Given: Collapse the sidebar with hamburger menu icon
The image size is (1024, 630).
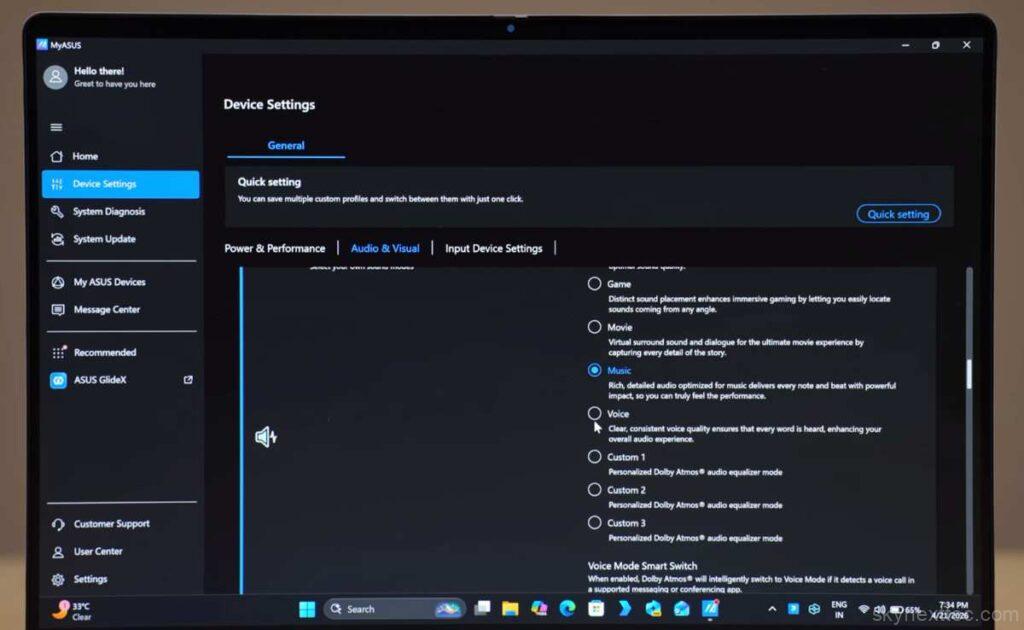Looking at the screenshot, I should coord(56,127).
